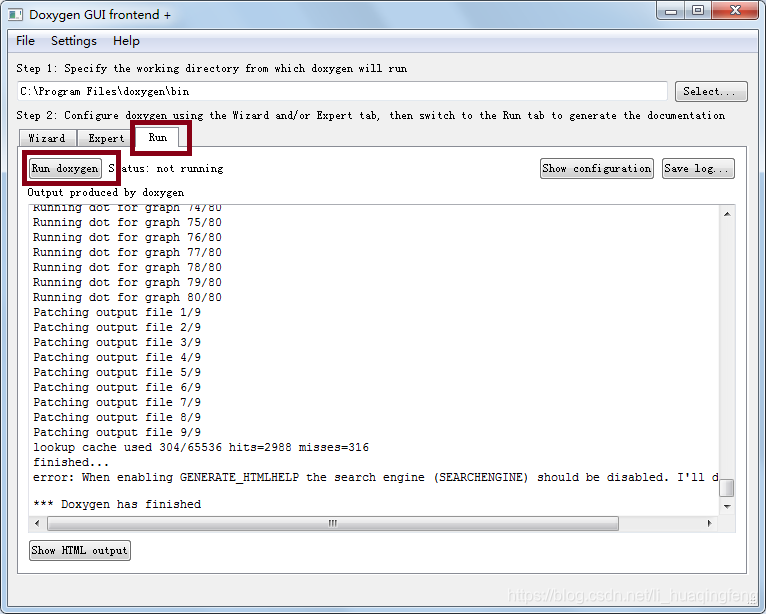Click Select... to choose working directory
Screen dimensions: 767x614
click(711, 91)
